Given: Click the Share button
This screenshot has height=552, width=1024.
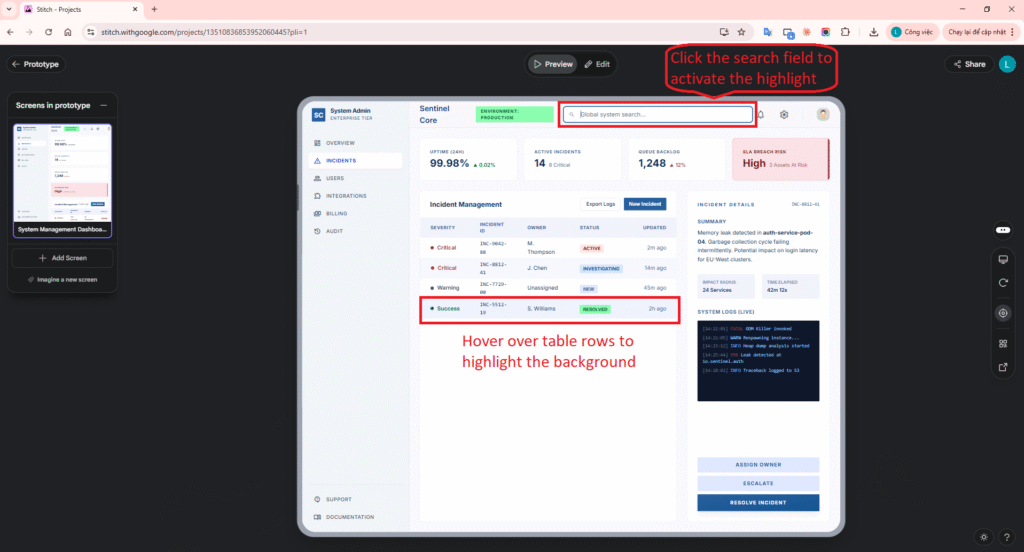Looking at the screenshot, I should (x=968, y=64).
